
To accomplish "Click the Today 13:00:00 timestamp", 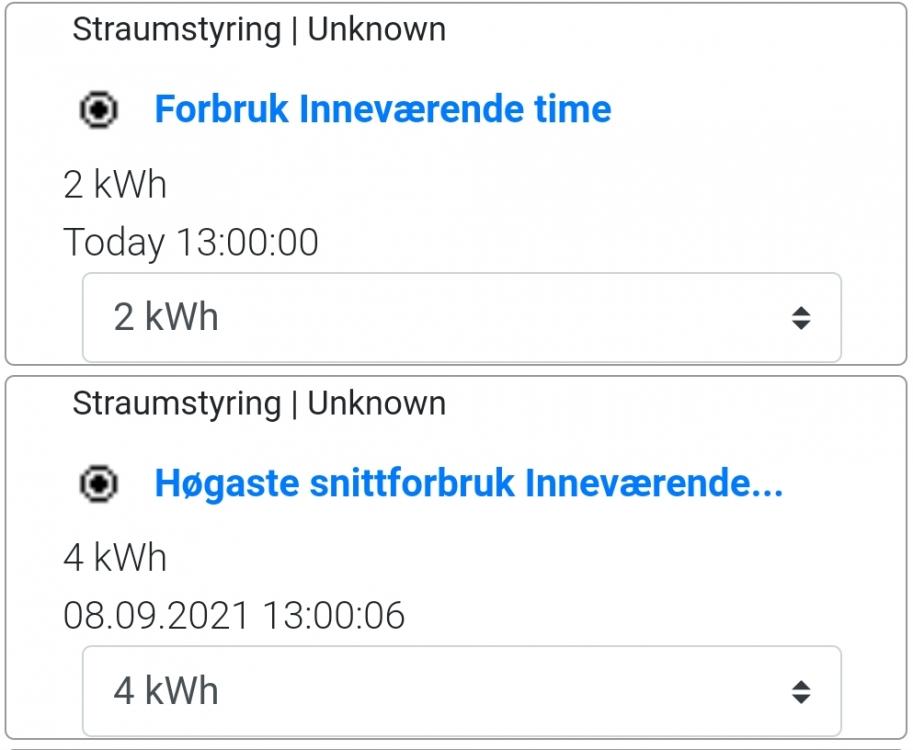I will 191,242.
